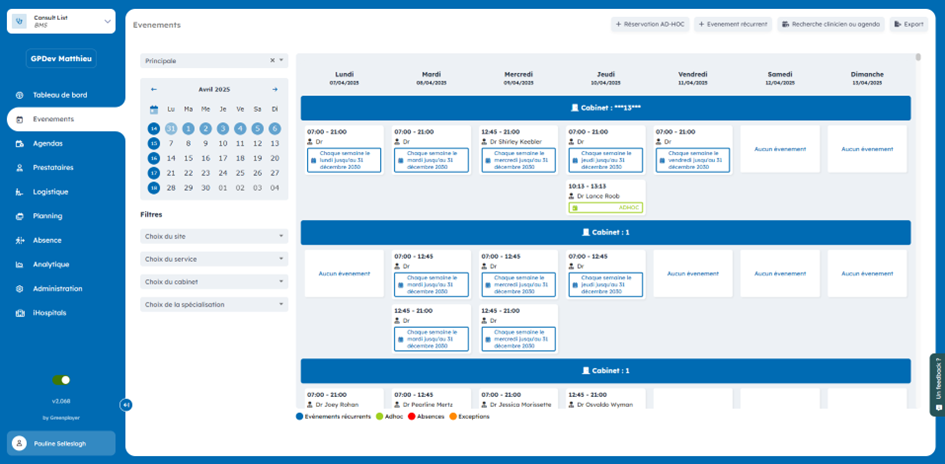The width and height of the screenshot is (945, 464).
Task: Click the iHospitals sidebar icon
Action: coord(19,313)
